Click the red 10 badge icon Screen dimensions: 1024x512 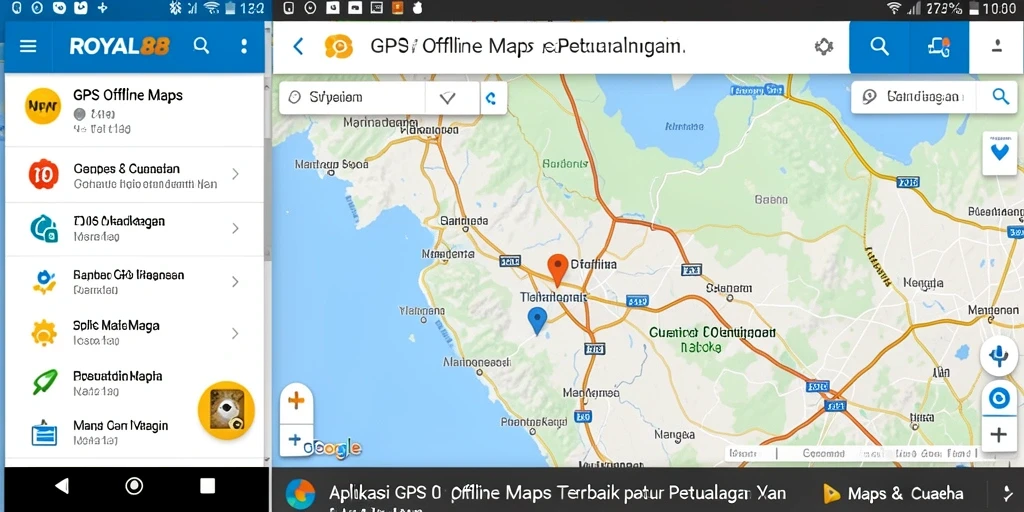pos(44,174)
